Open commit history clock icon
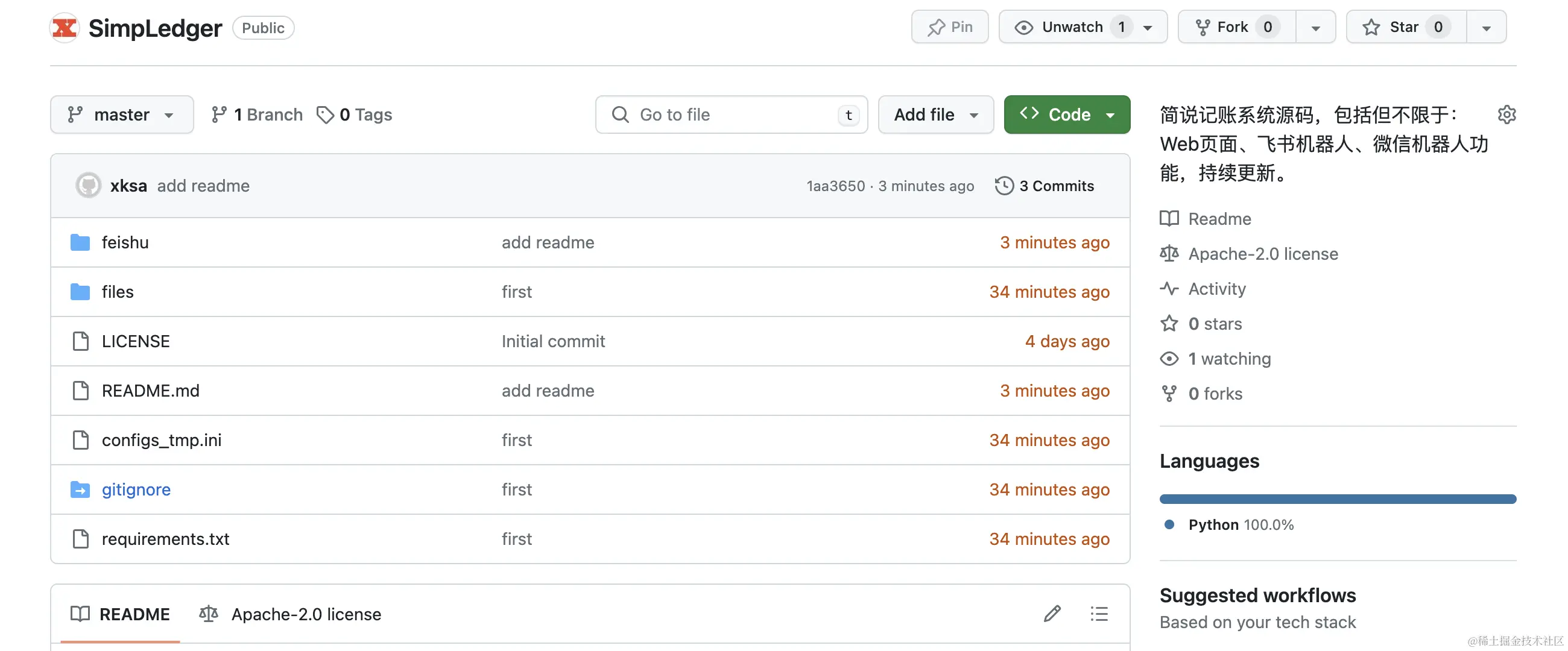 1004,186
